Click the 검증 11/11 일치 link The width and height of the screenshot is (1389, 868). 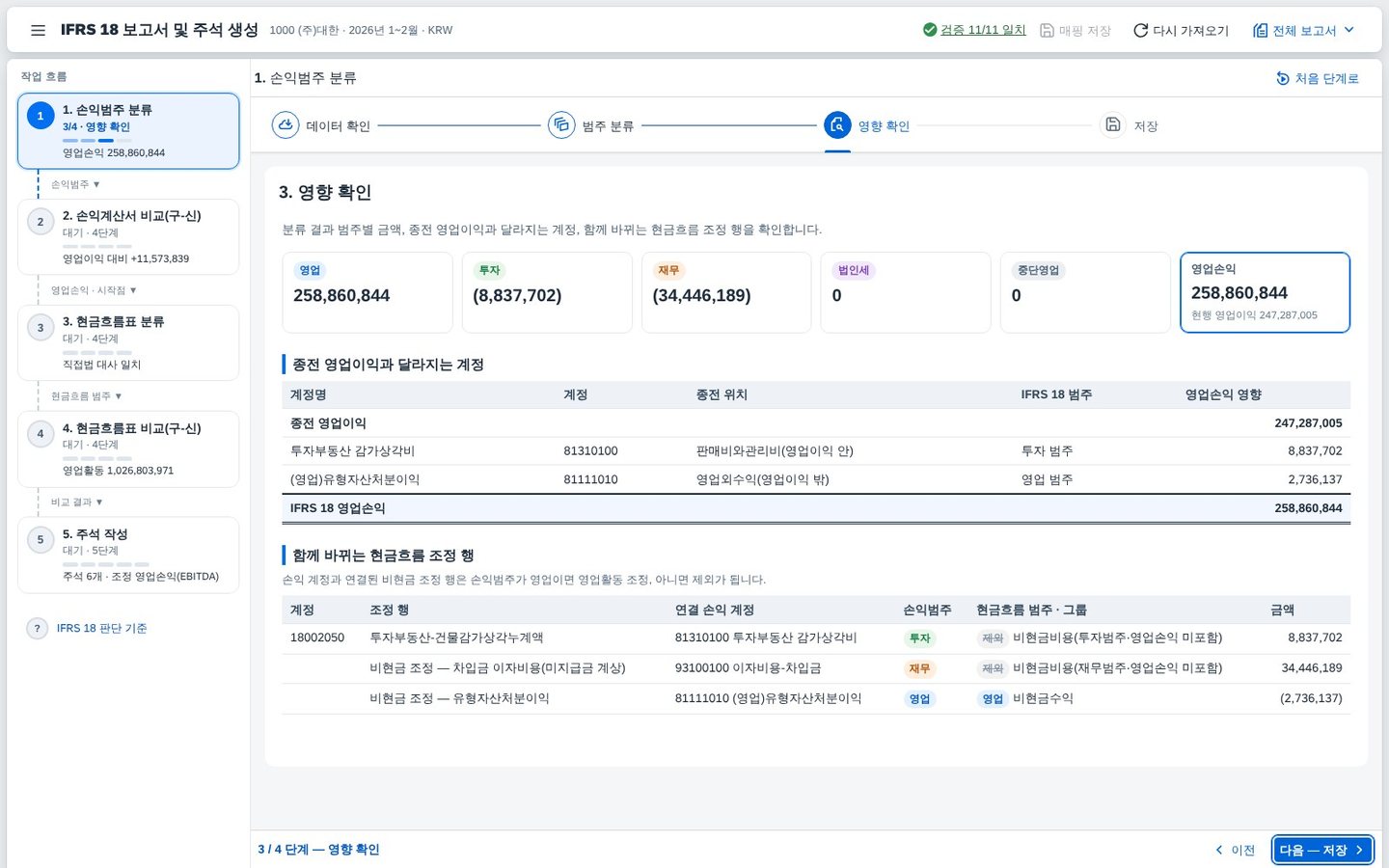(983, 30)
